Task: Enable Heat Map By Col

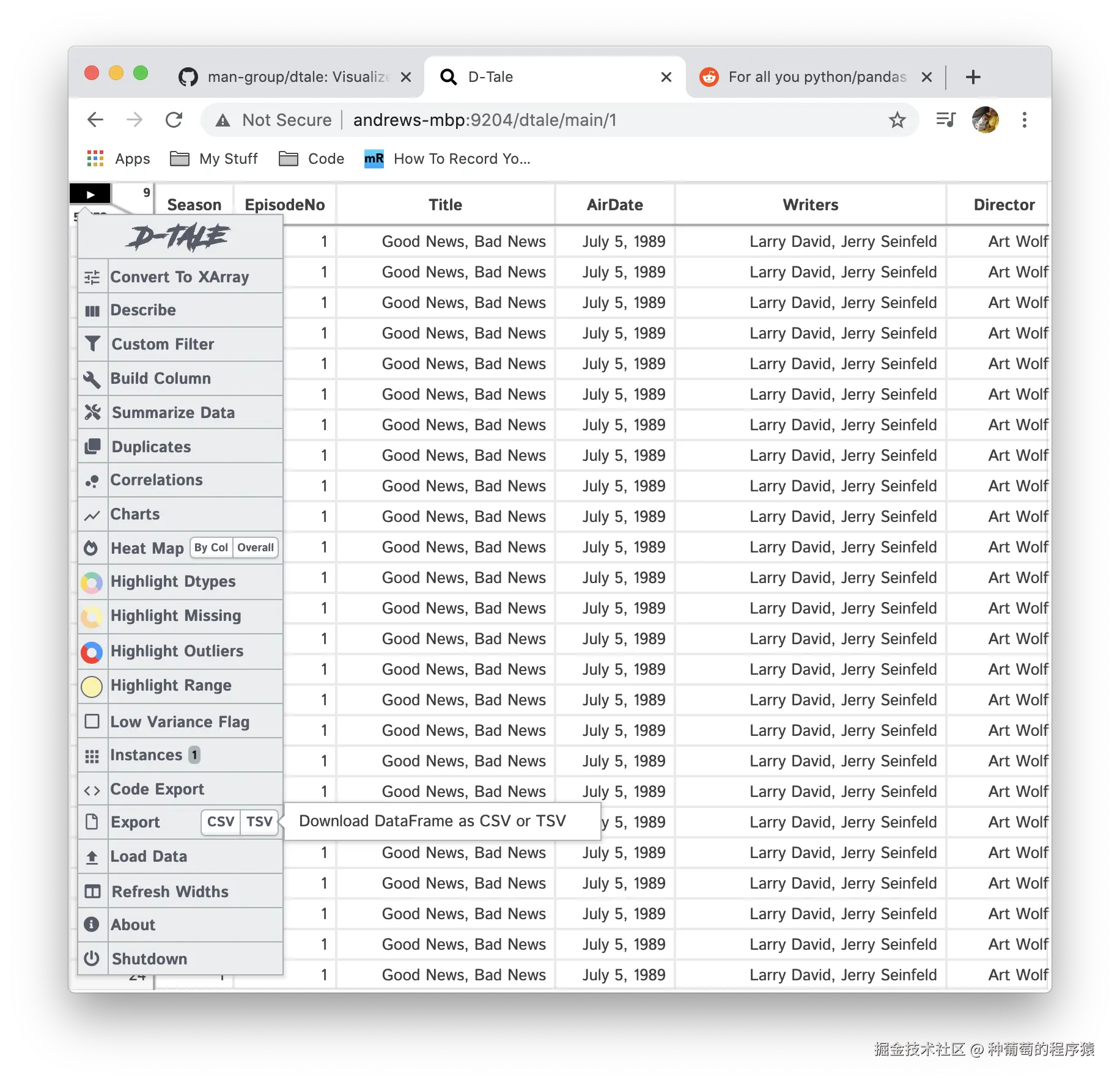Action: [x=212, y=548]
